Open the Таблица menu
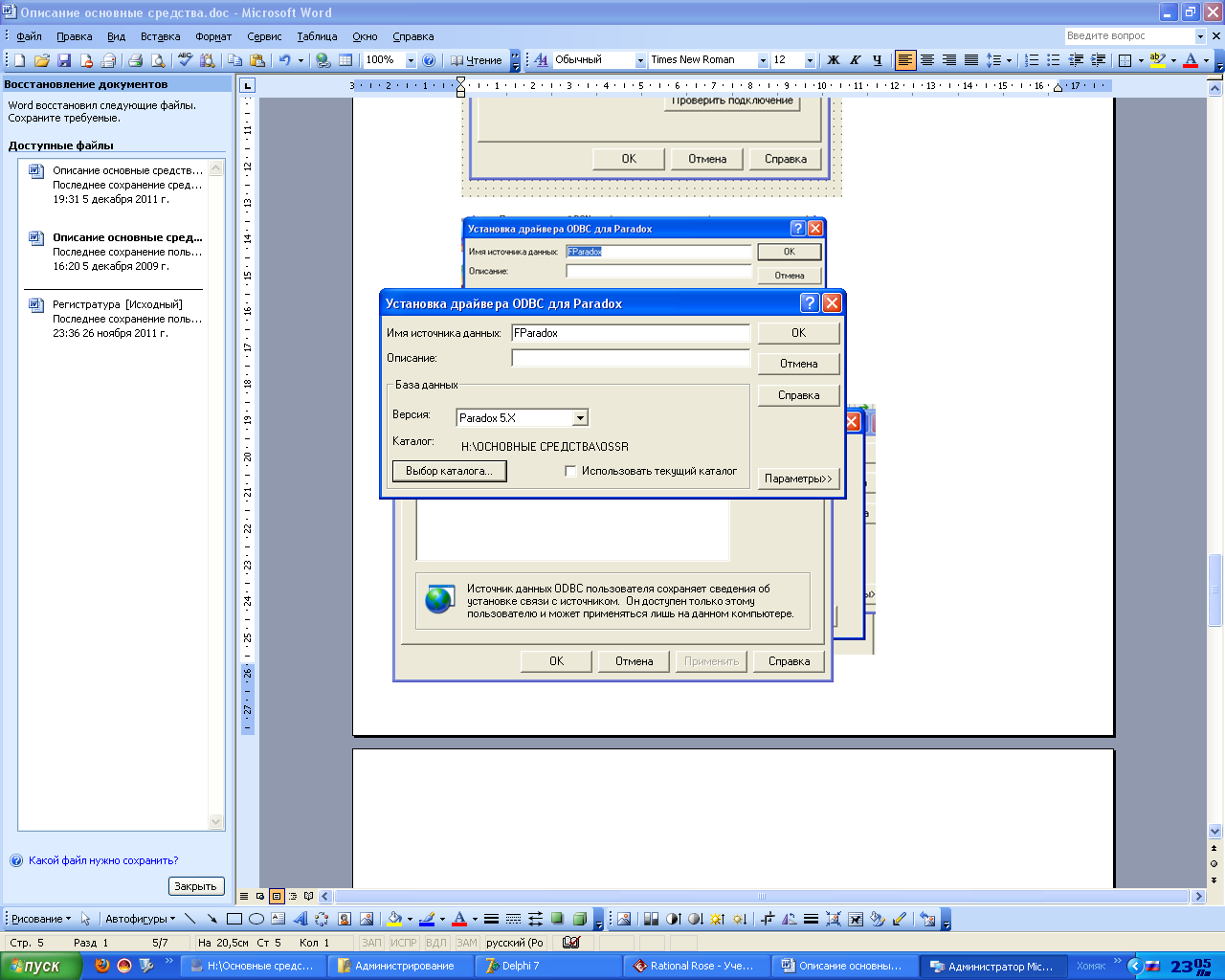The image size is (1225, 980). point(317,36)
